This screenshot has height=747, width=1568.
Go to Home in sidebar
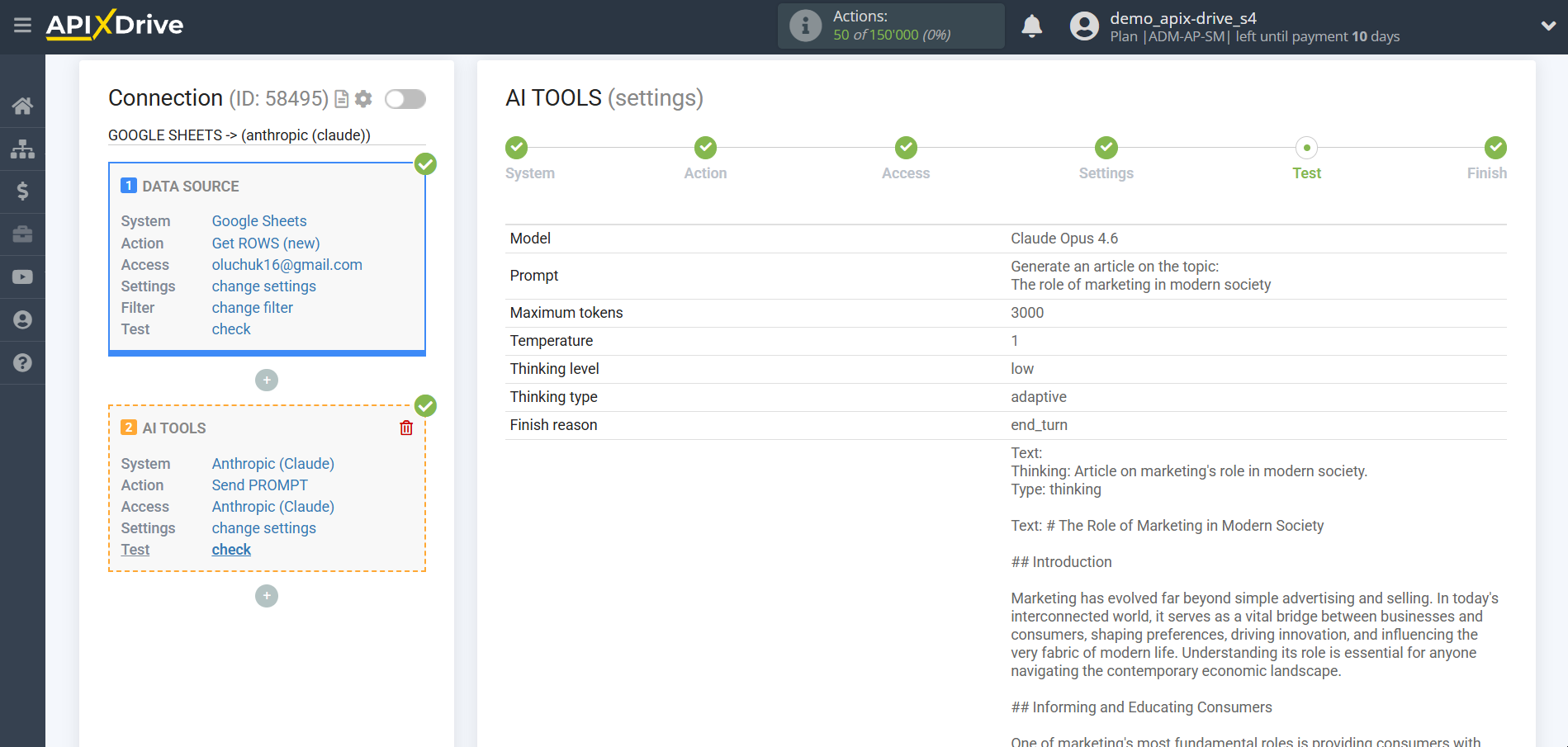point(22,106)
